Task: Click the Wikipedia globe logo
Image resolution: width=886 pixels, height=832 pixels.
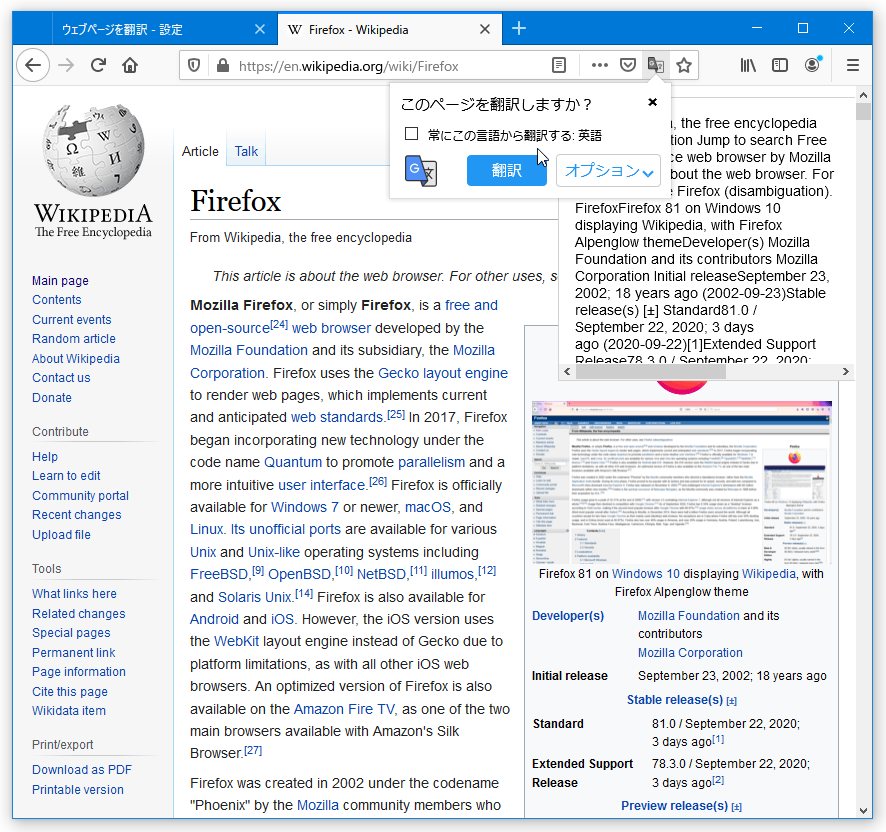Action: (94, 150)
